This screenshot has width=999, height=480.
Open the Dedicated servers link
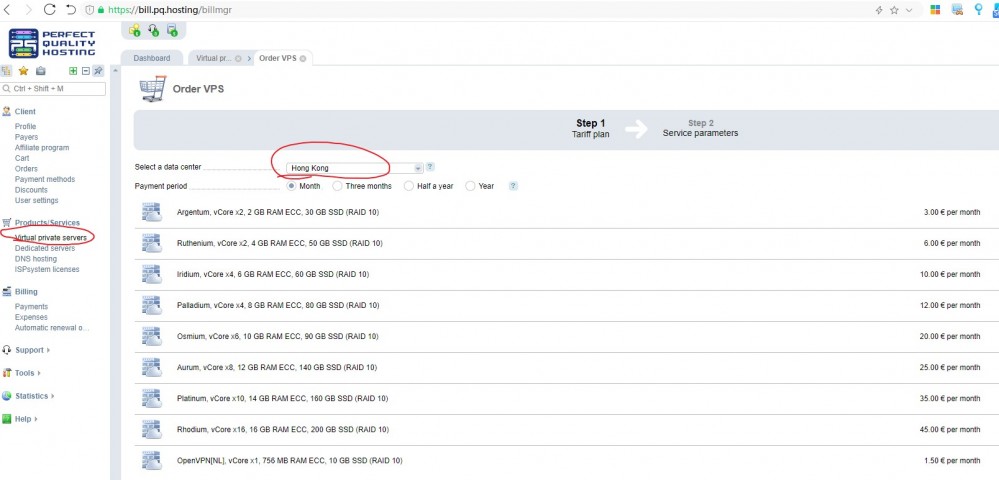point(47,248)
